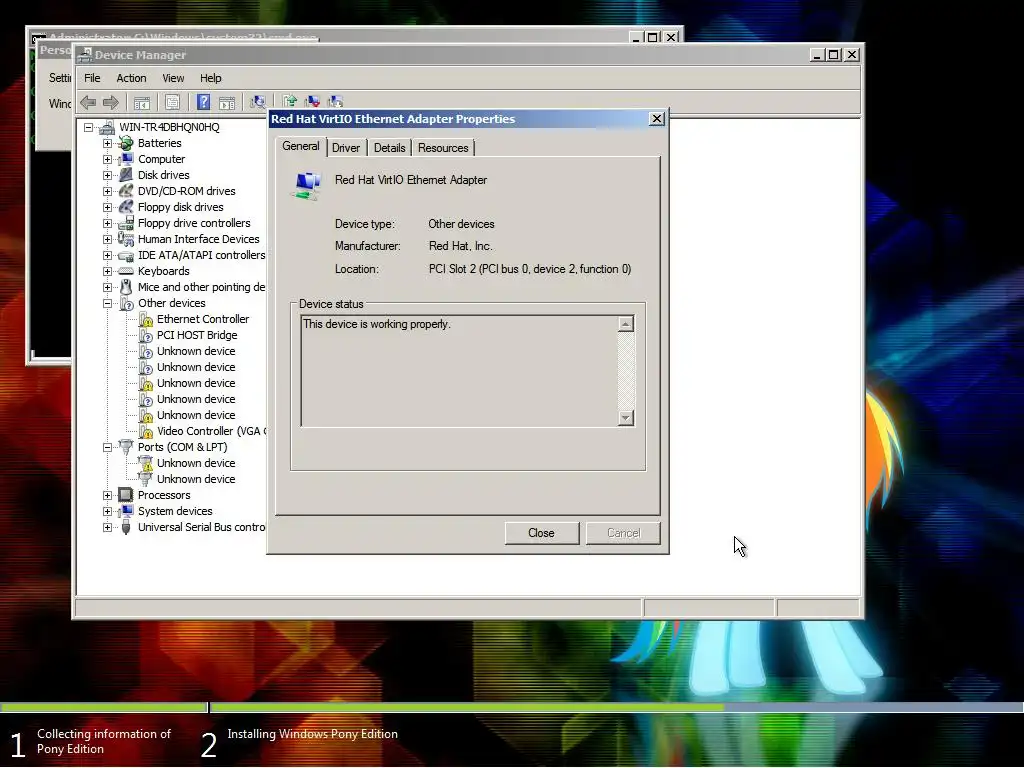Click the blue Help question mark icon
1024x768 pixels.
click(204, 102)
